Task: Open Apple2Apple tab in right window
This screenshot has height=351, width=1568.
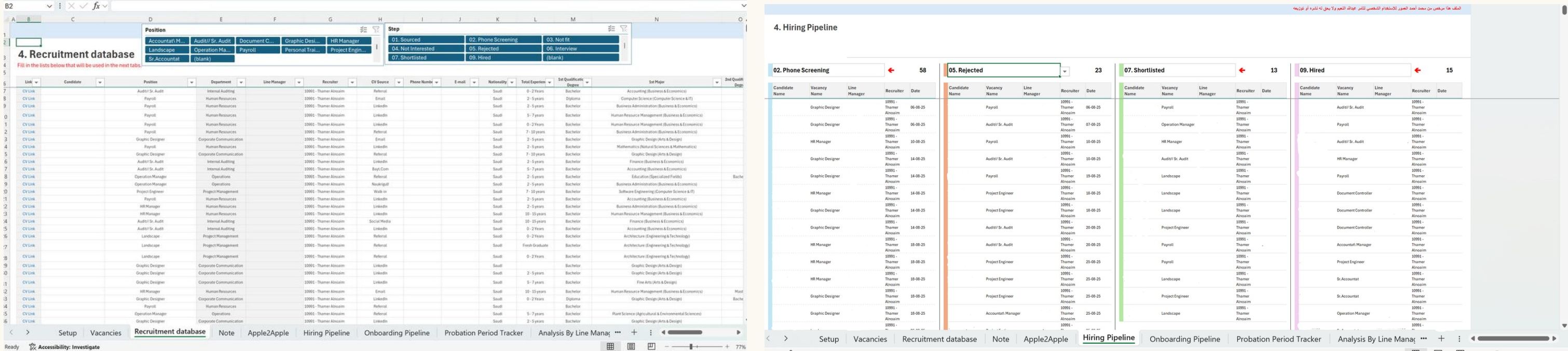Action: click(1046, 339)
